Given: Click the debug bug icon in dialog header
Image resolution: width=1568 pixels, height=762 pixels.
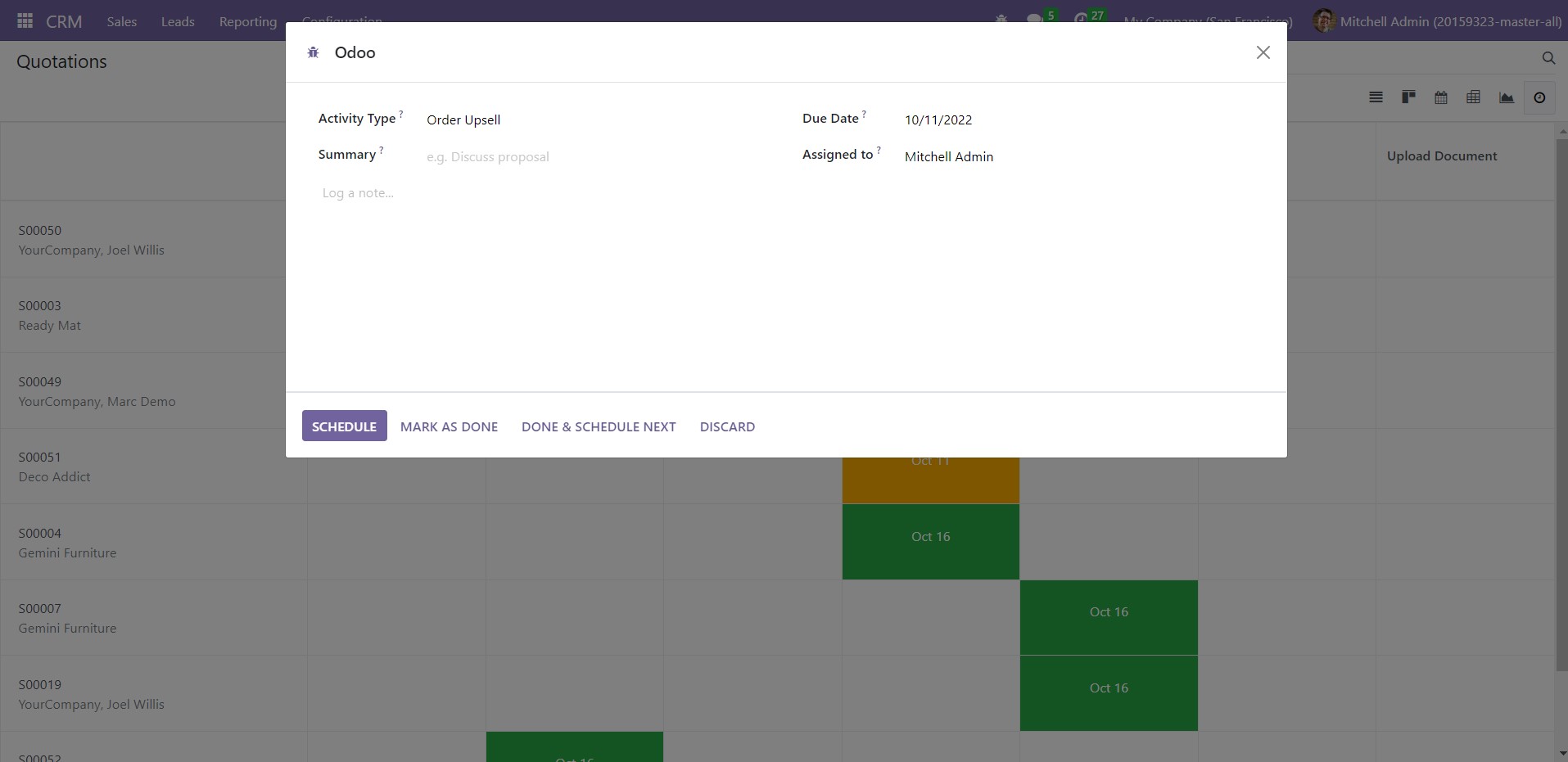Looking at the screenshot, I should (313, 52).
